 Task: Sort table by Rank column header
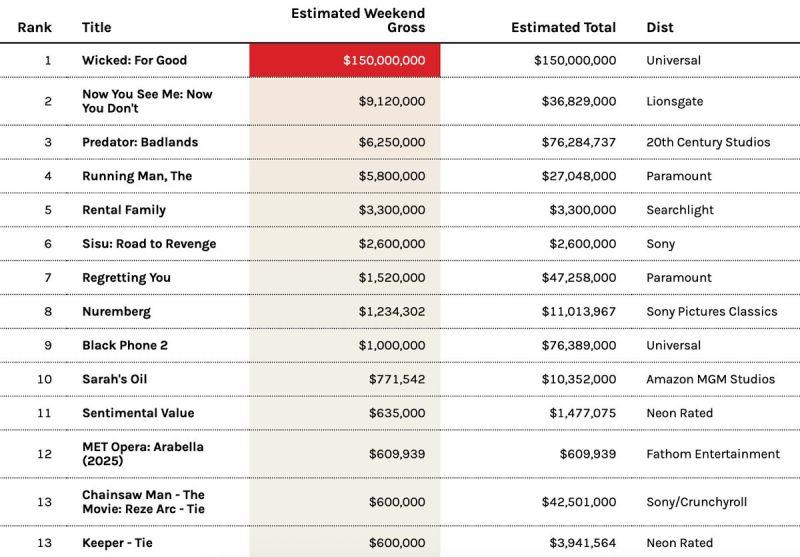pos(34,27)
